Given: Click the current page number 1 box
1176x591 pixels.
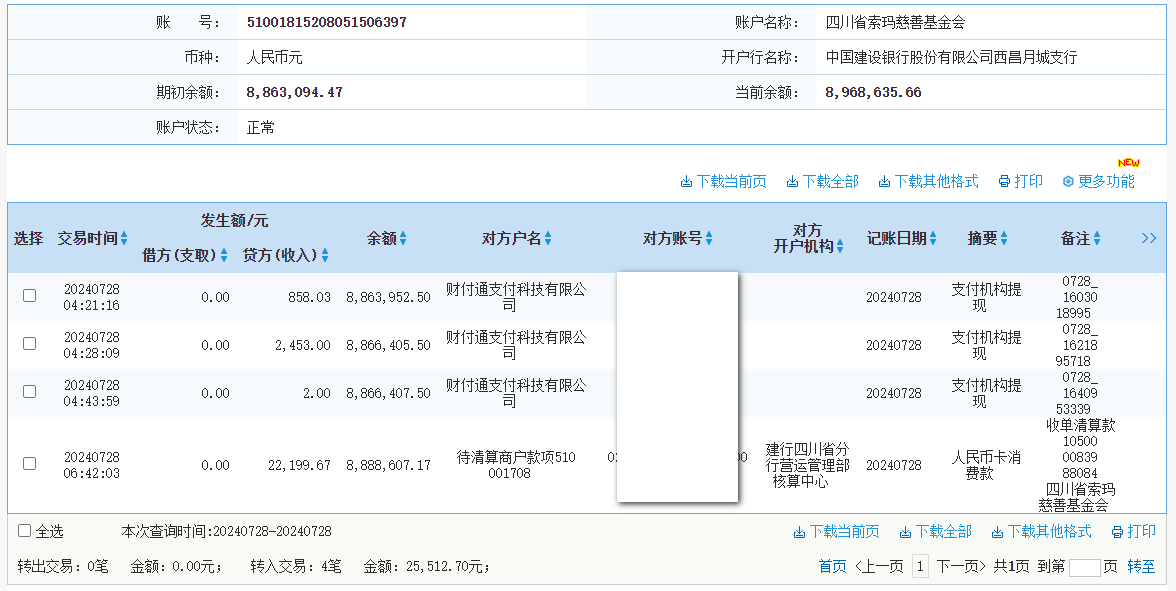Looking at the screenshot, I should (920, 566).
